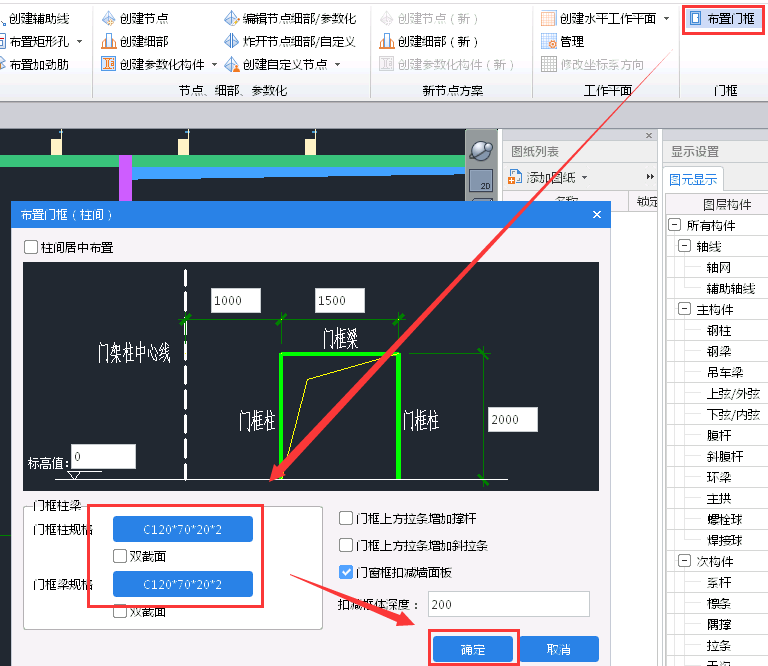The height and width of the screenshot is (666, 768).
Task: Switch to the 图元显示 tab
Action: (x=693, y=180)
